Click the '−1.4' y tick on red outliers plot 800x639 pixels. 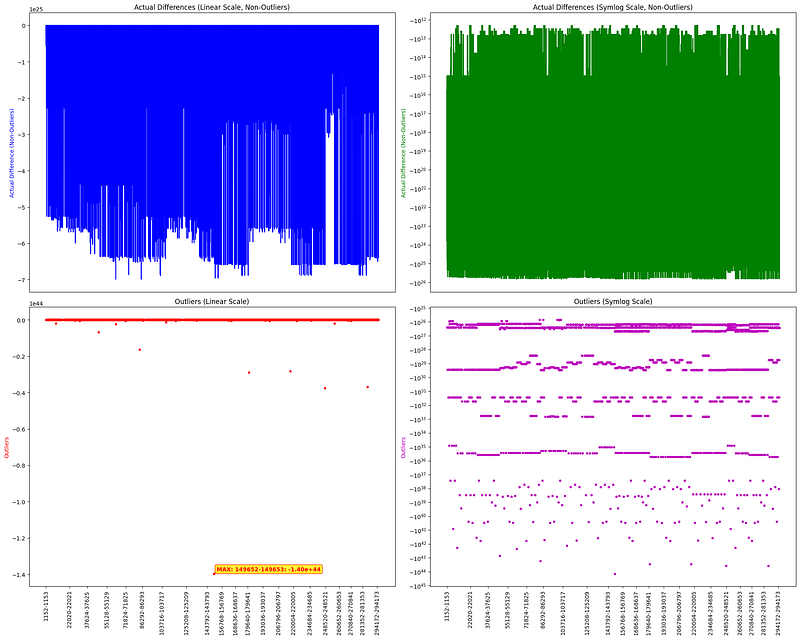tap(19, 575)
